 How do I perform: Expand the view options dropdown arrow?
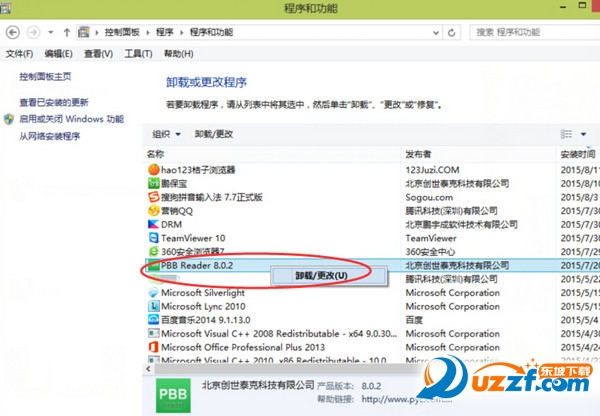coord(584,133)
